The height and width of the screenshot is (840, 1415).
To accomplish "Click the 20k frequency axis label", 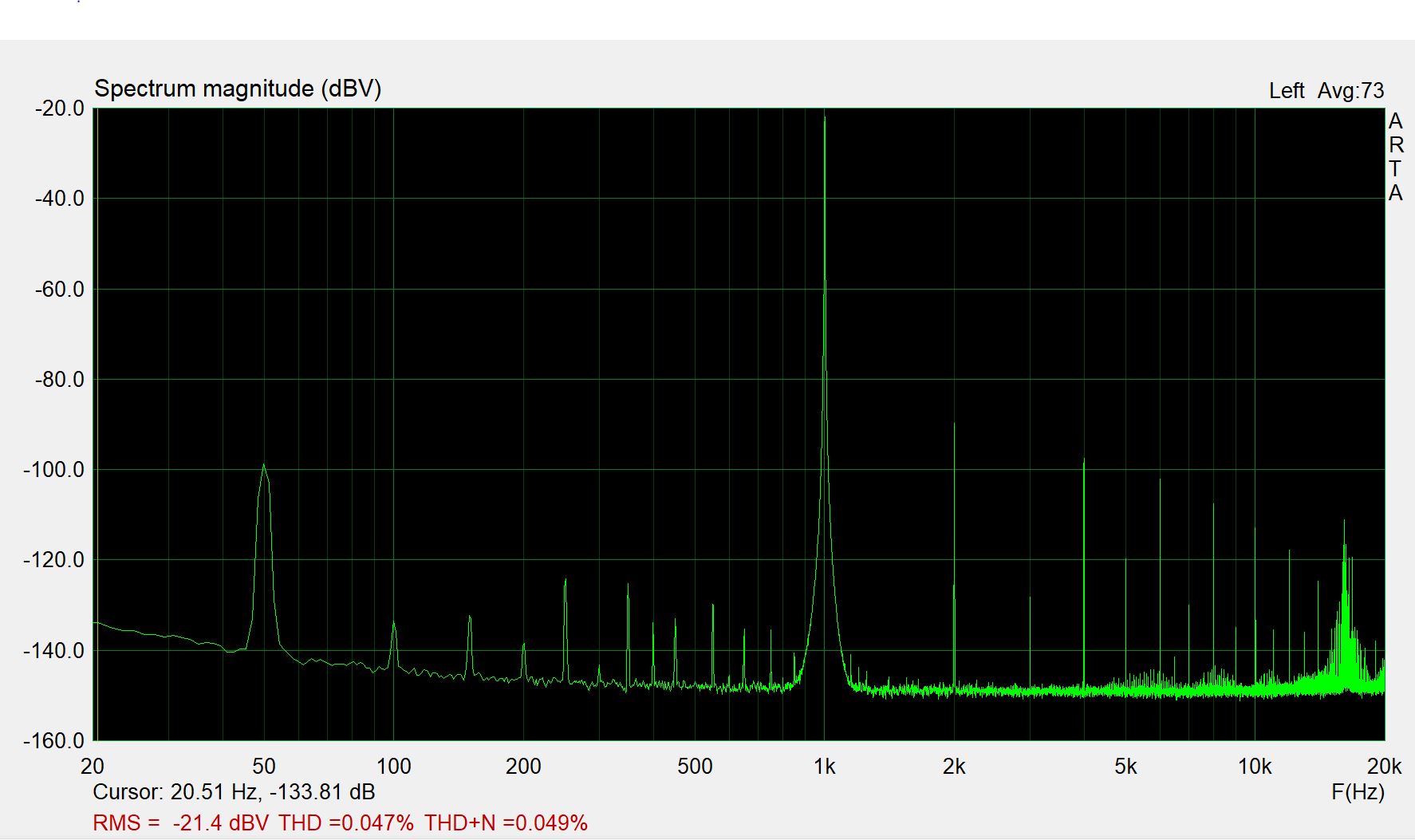I will (1384, 767).
